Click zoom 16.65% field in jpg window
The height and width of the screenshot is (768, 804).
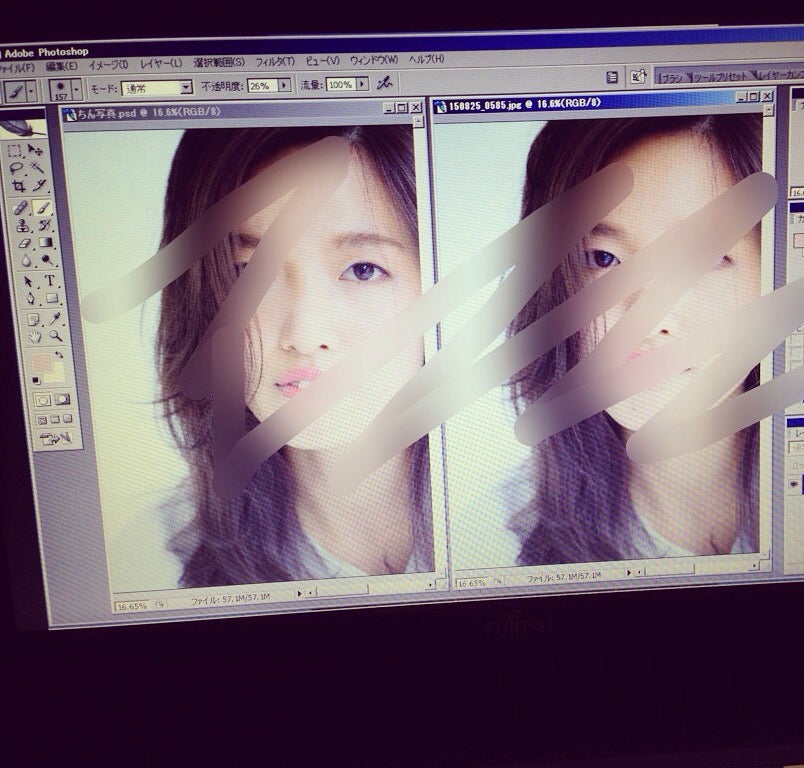pyautogui.click(x=471, y=583)
